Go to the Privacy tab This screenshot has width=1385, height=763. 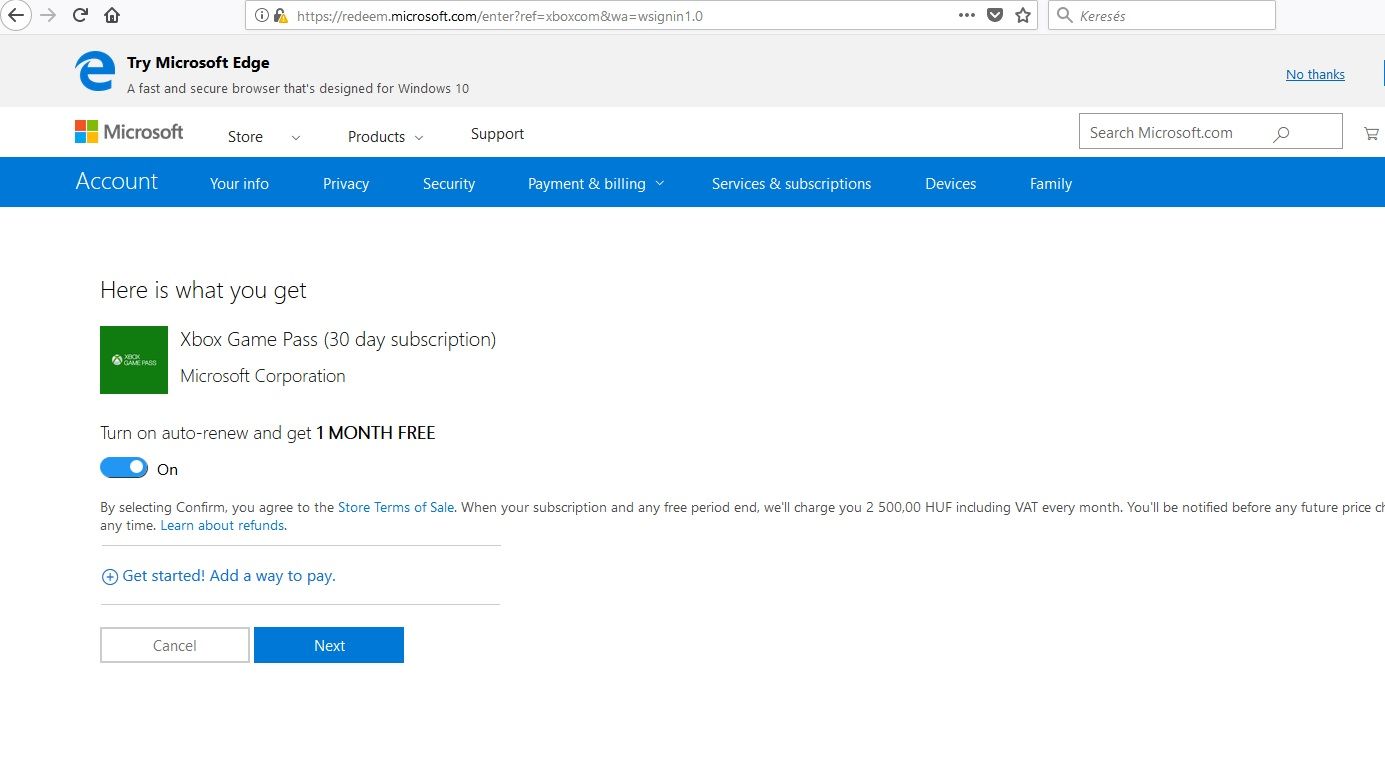[346, 184]
